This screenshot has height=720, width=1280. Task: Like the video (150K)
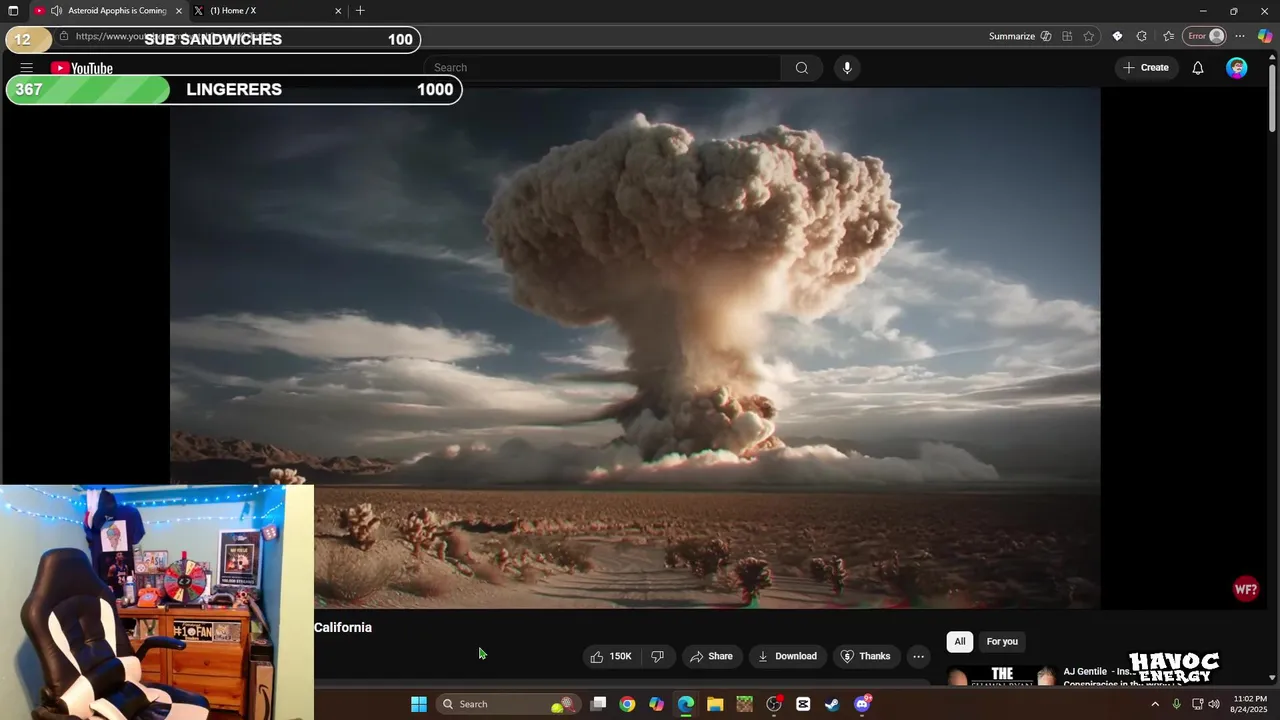(x=610, y=656)
